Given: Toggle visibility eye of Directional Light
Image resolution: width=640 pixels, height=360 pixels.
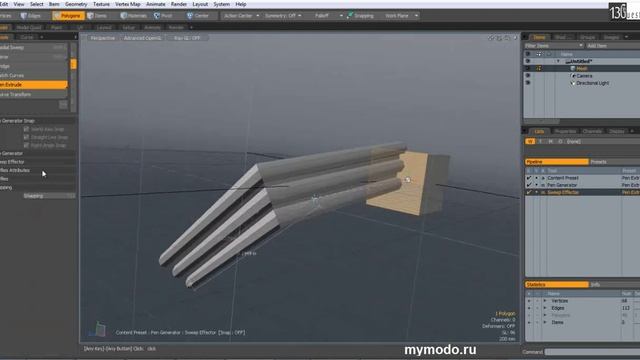Looking at the screenshot, I should pyautogui.click(x=528, y=83).
